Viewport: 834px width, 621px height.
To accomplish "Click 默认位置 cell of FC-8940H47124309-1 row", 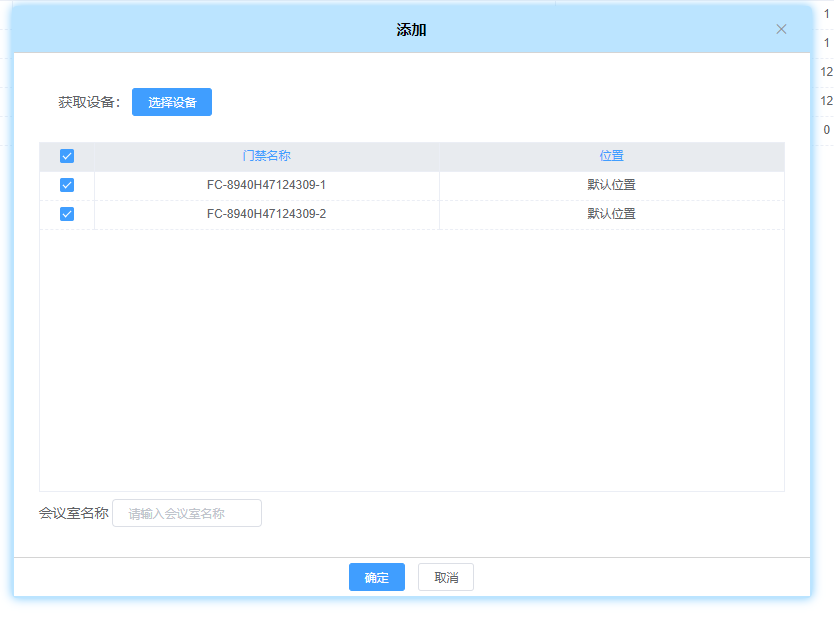I will click(x=611, y=185).
